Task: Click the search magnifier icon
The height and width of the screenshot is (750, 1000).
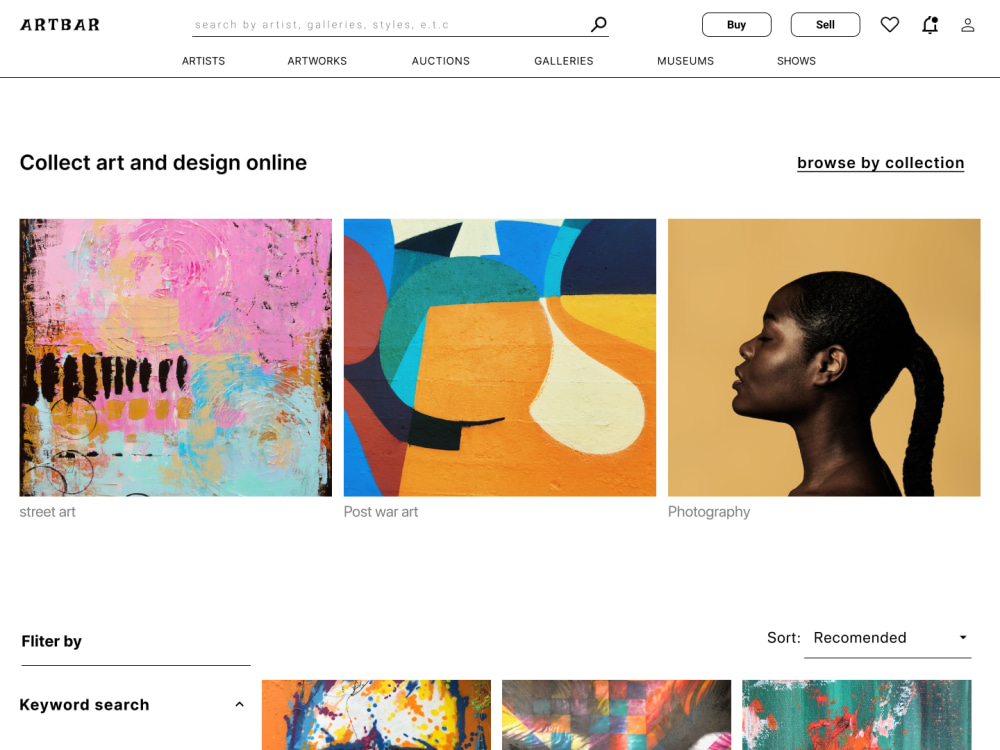Action: (598, 24)
